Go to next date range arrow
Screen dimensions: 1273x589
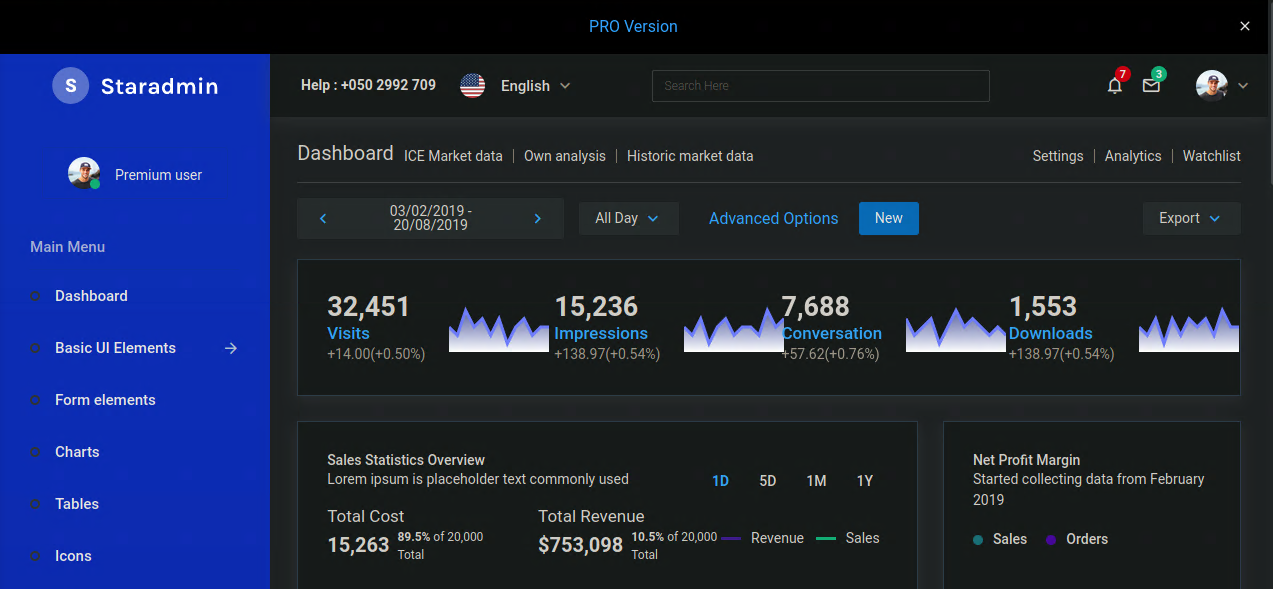[x=537, y=218]
